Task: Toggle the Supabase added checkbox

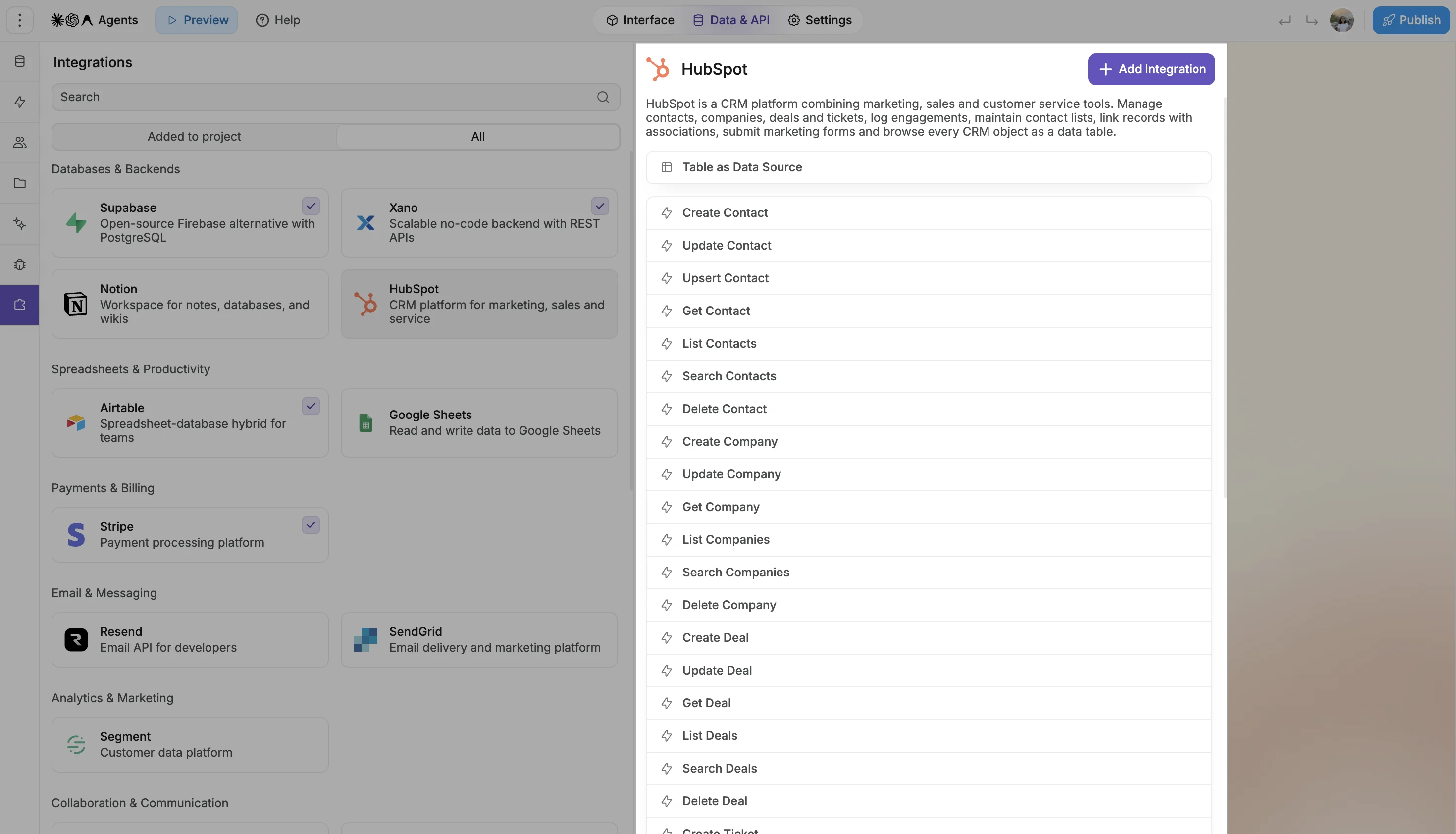Action: tap(311, 206)
